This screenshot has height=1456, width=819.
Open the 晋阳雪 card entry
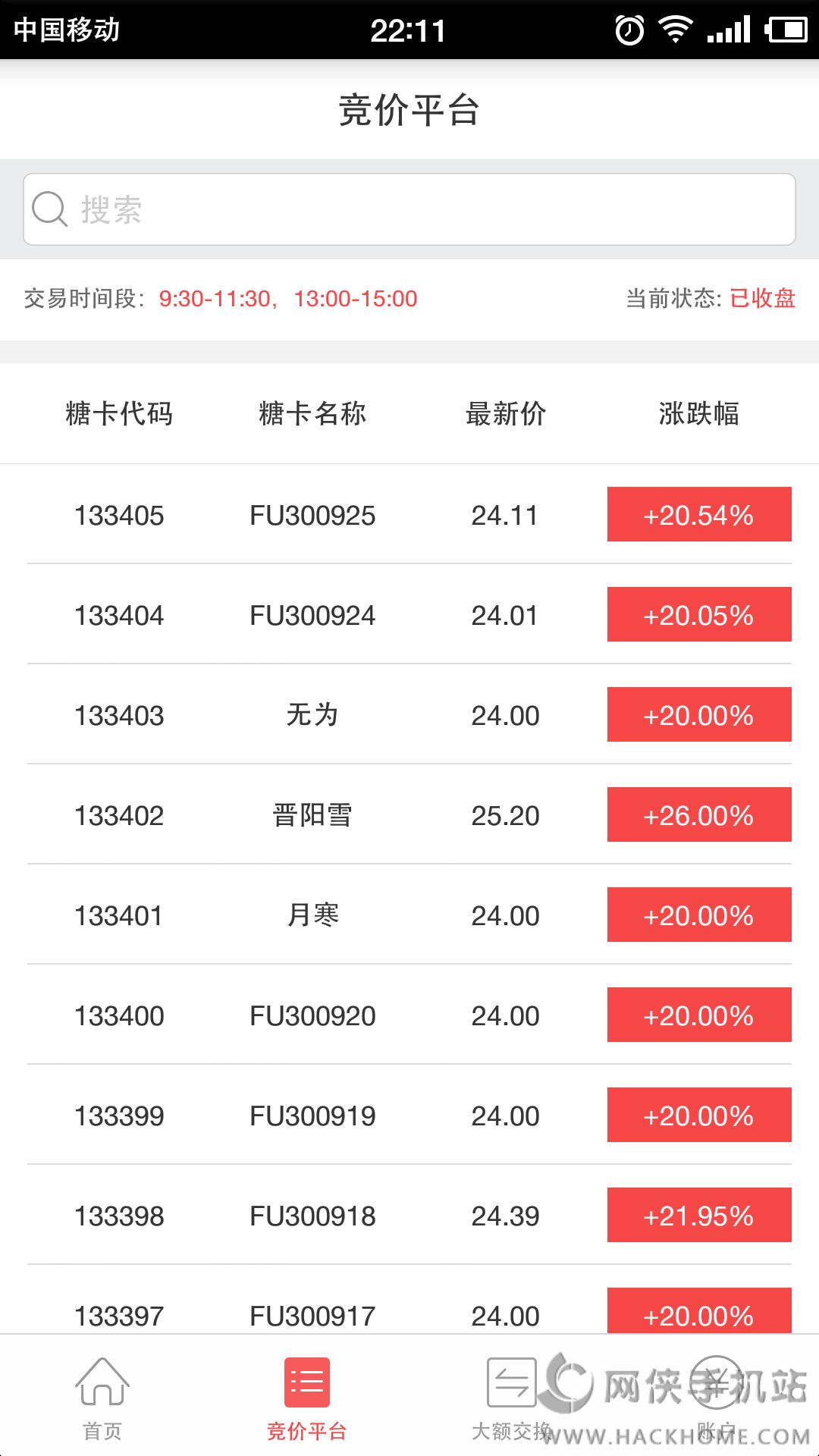(312, 815)
